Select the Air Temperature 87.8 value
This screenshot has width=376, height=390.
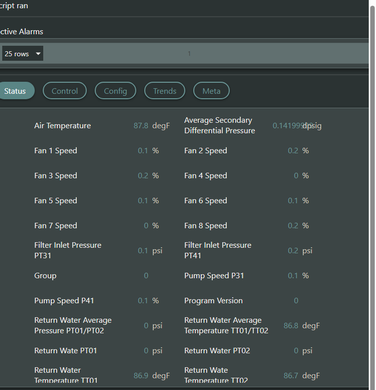tap(141, 126)
